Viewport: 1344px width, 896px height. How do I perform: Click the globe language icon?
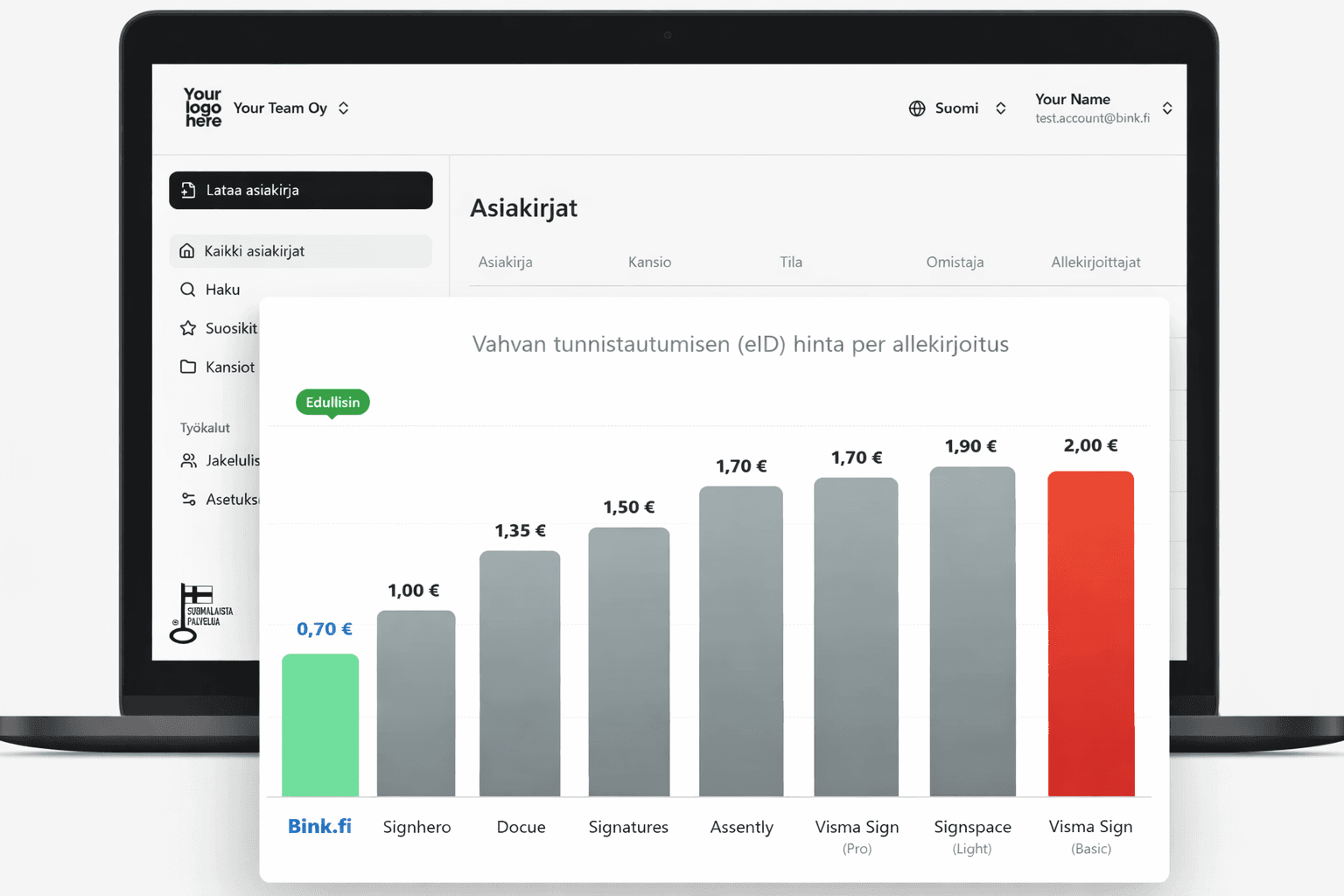917,108
